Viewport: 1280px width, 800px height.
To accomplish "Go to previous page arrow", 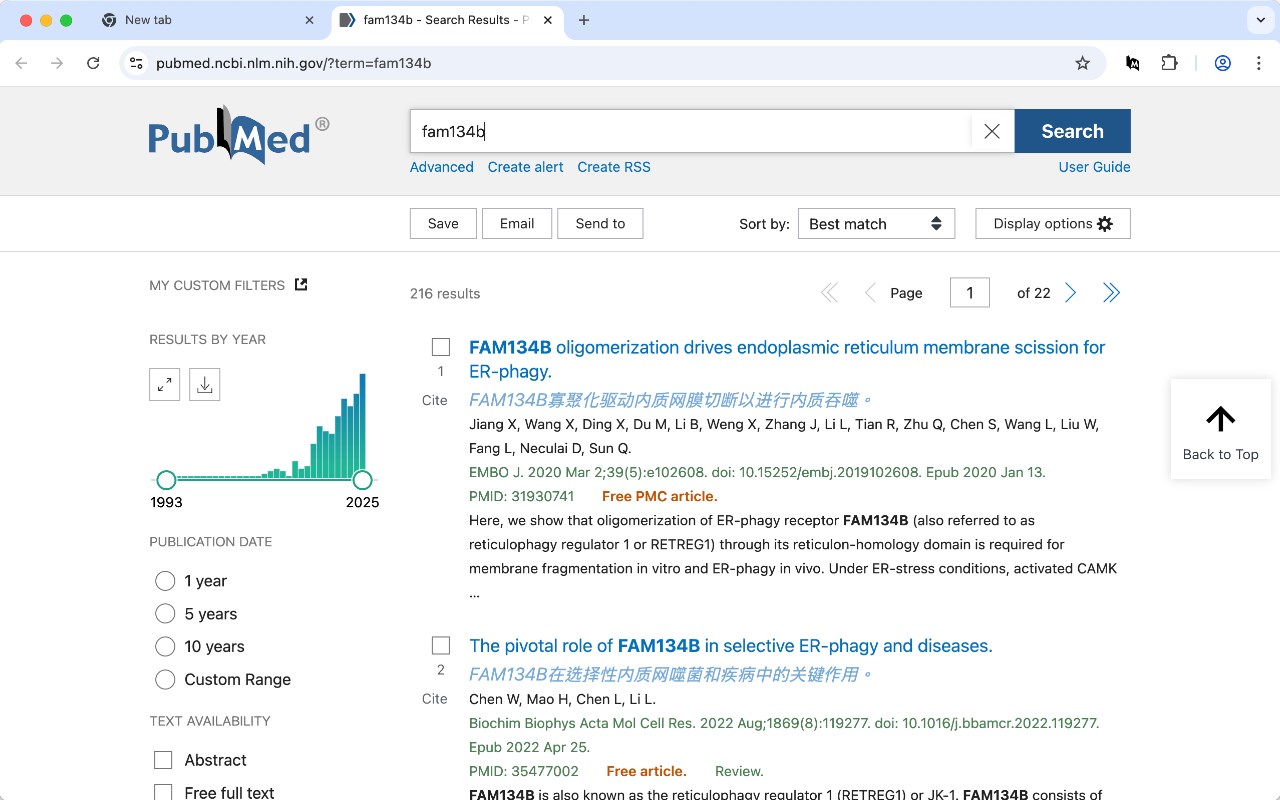I will pyautogui.click(x=870, y=293).
